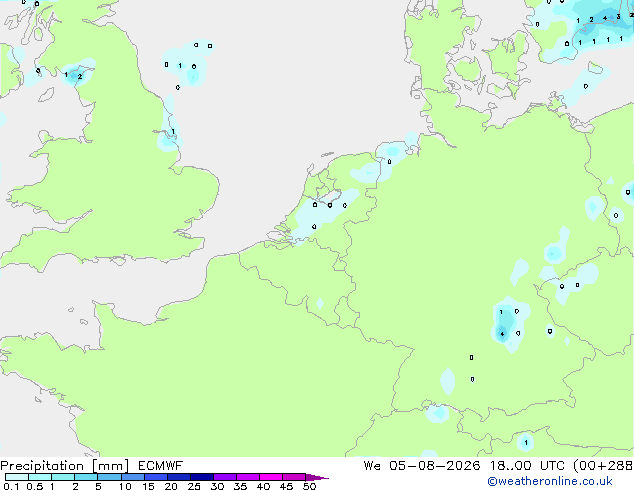The image size is (634, 490).
Task: Click the 'We 05-08-2026' date text
Action: tap(422, 466)
